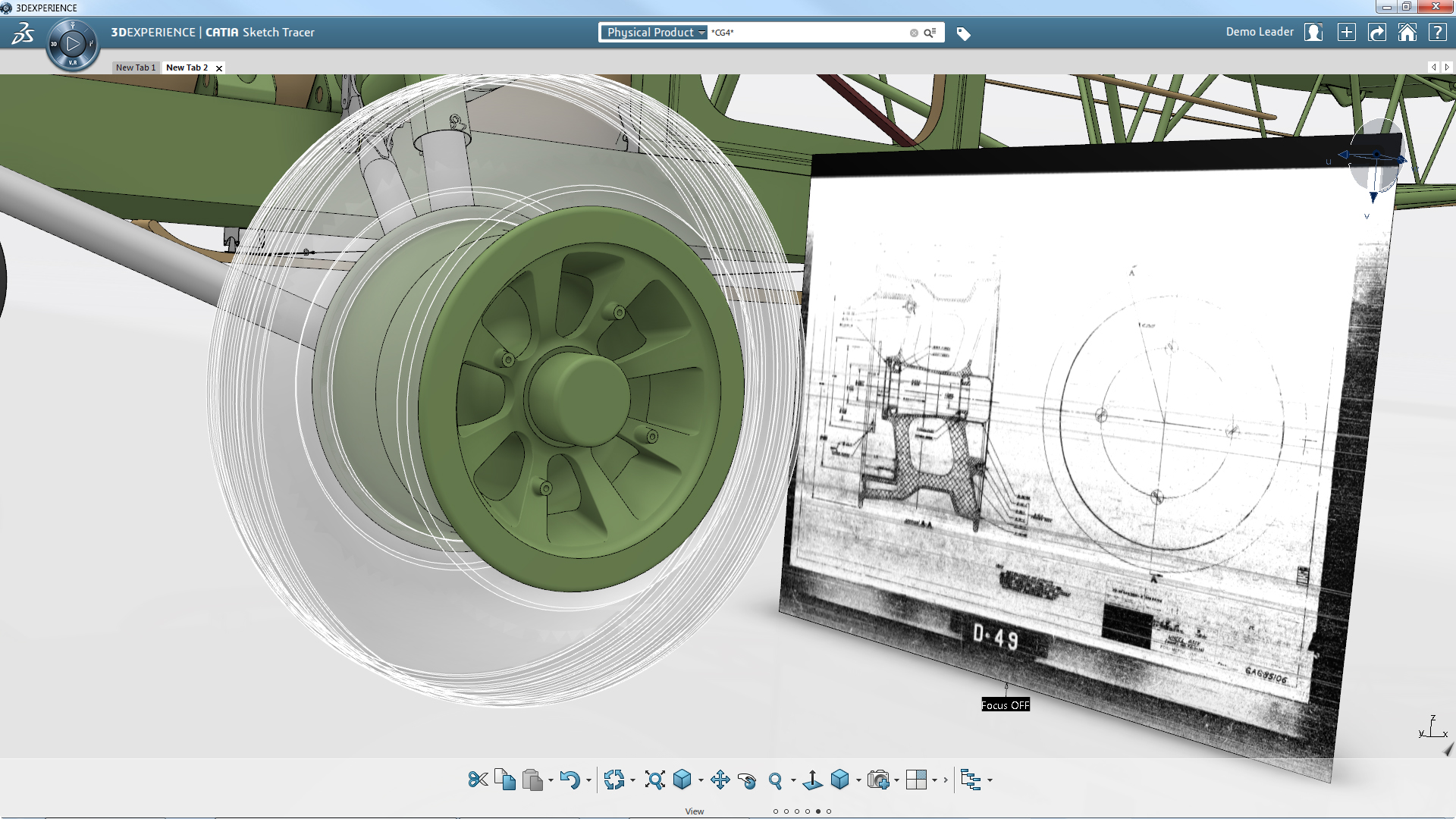Select the Rotate hand tool
The height and width of the screenshot is (819, 1456).
coord(747,780)
